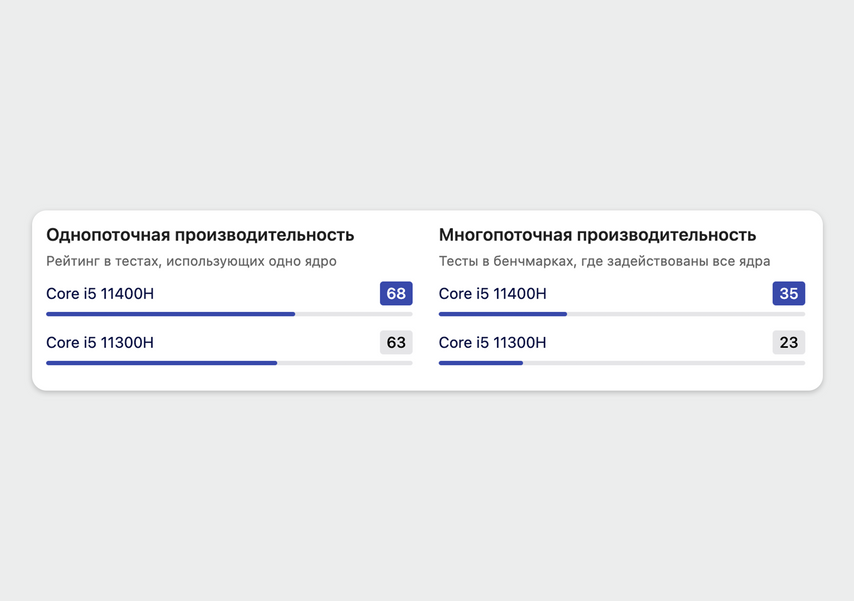The width and height of the screenshot is (854, 601).
Task: Click unfilled part of 11400H multi-thread bar
Action: coord(686,314)
